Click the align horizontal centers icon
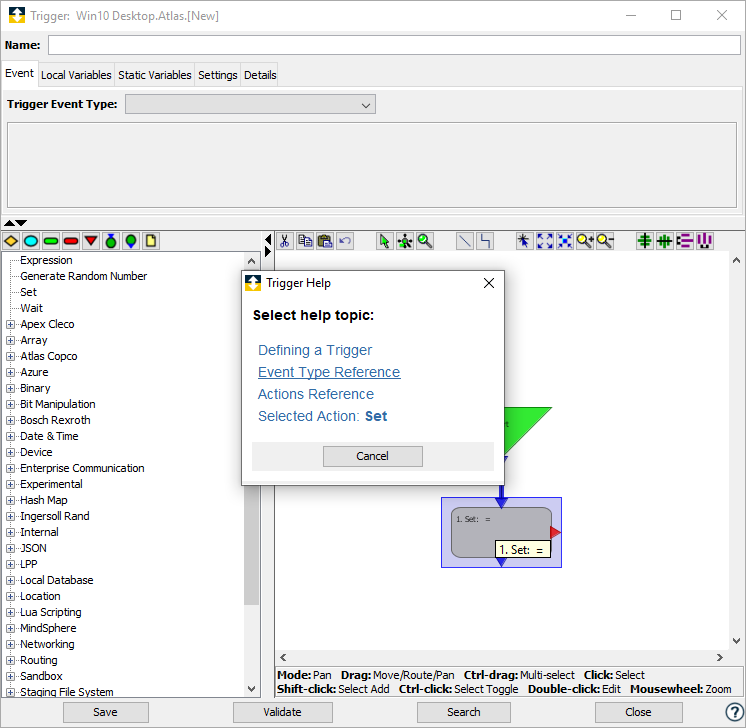Image resolution: width=746 pixels, height=728 pixels. pos(665,241)
